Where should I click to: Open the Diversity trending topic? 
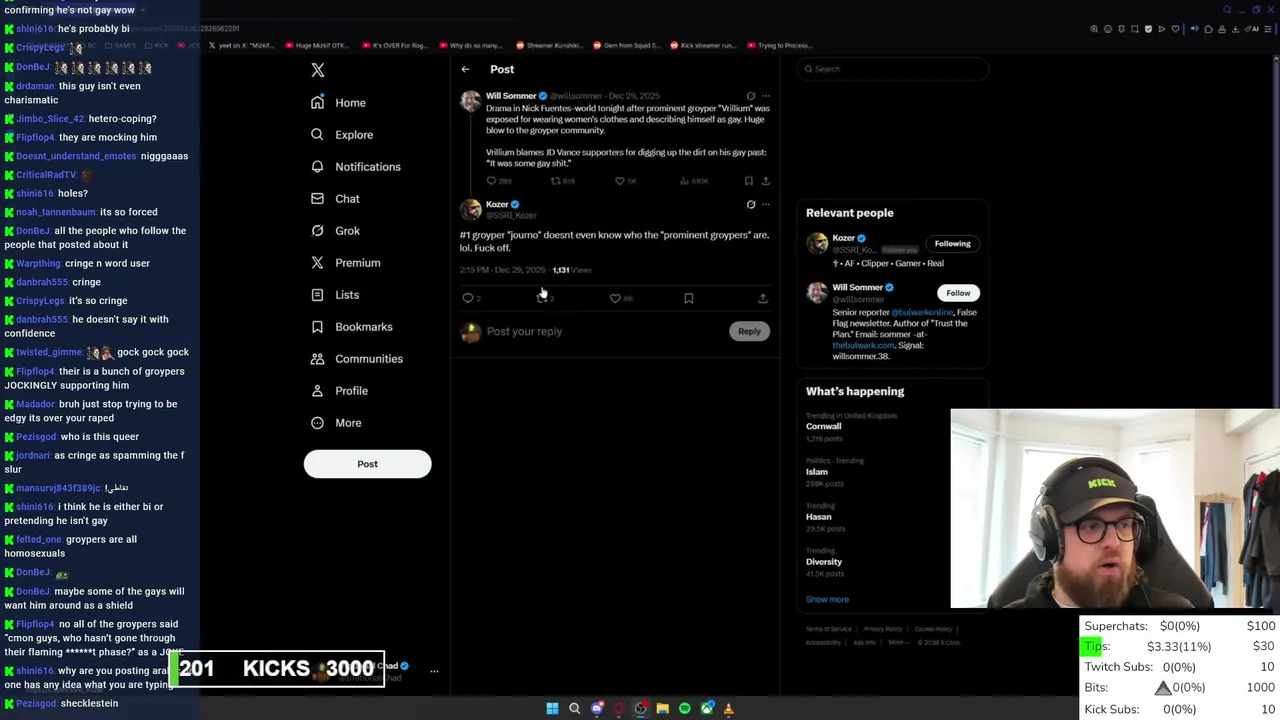point(824,562)
